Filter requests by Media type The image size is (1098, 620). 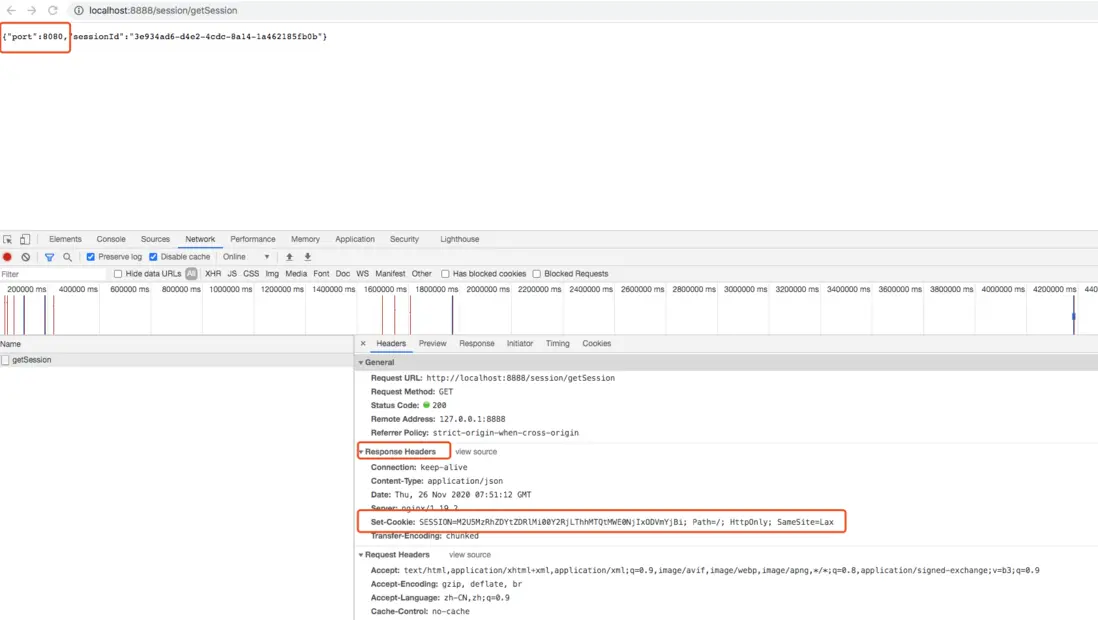296,274
